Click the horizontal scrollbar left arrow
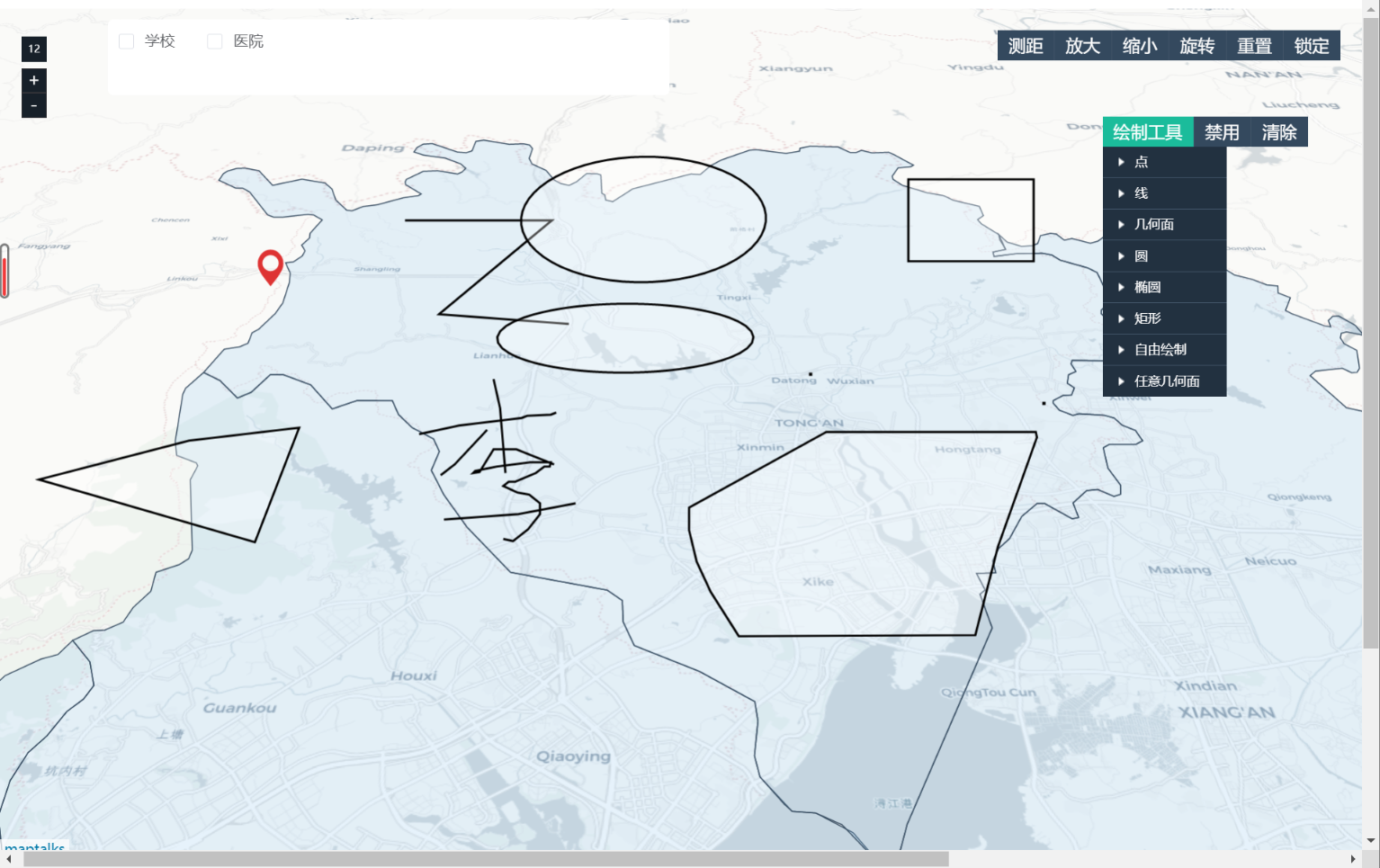Image resolution: width=1380 pixels, height=868 pixels. [8, 859]
